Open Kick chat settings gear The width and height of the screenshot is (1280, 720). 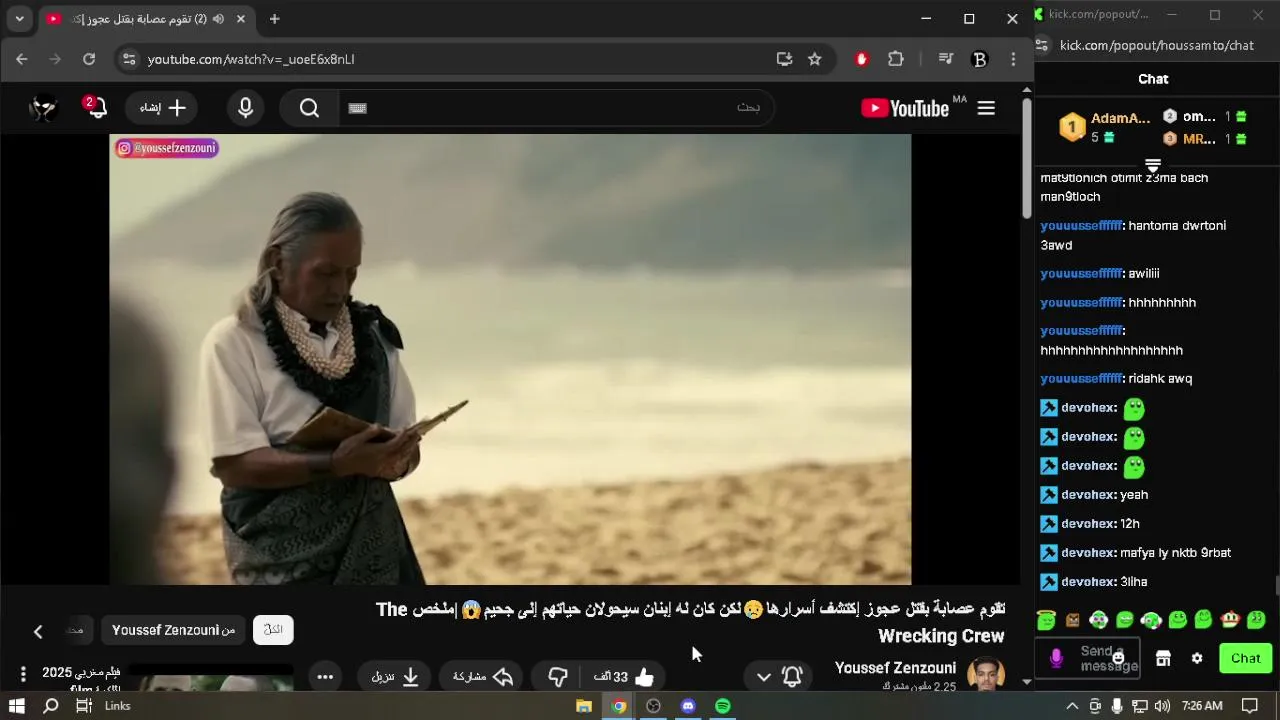pos(1197,658)
